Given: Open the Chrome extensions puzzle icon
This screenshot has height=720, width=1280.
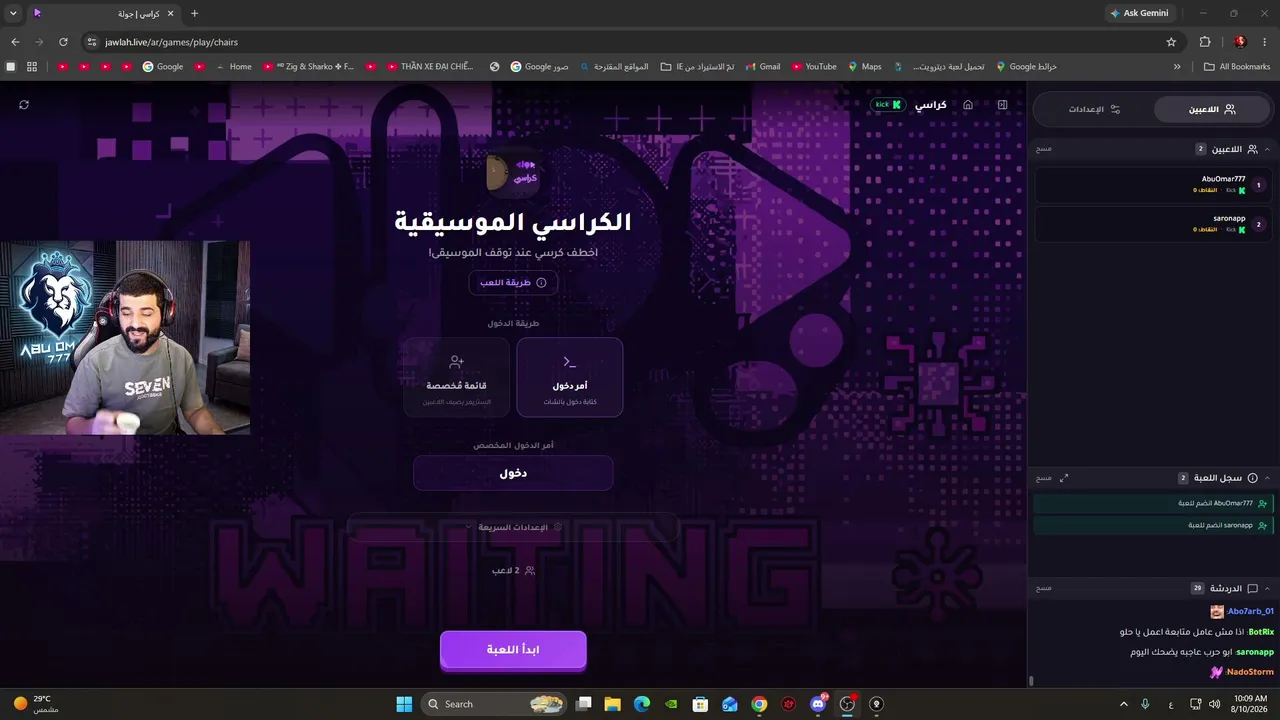Looking at the screenshot, I should (1205, 42).
